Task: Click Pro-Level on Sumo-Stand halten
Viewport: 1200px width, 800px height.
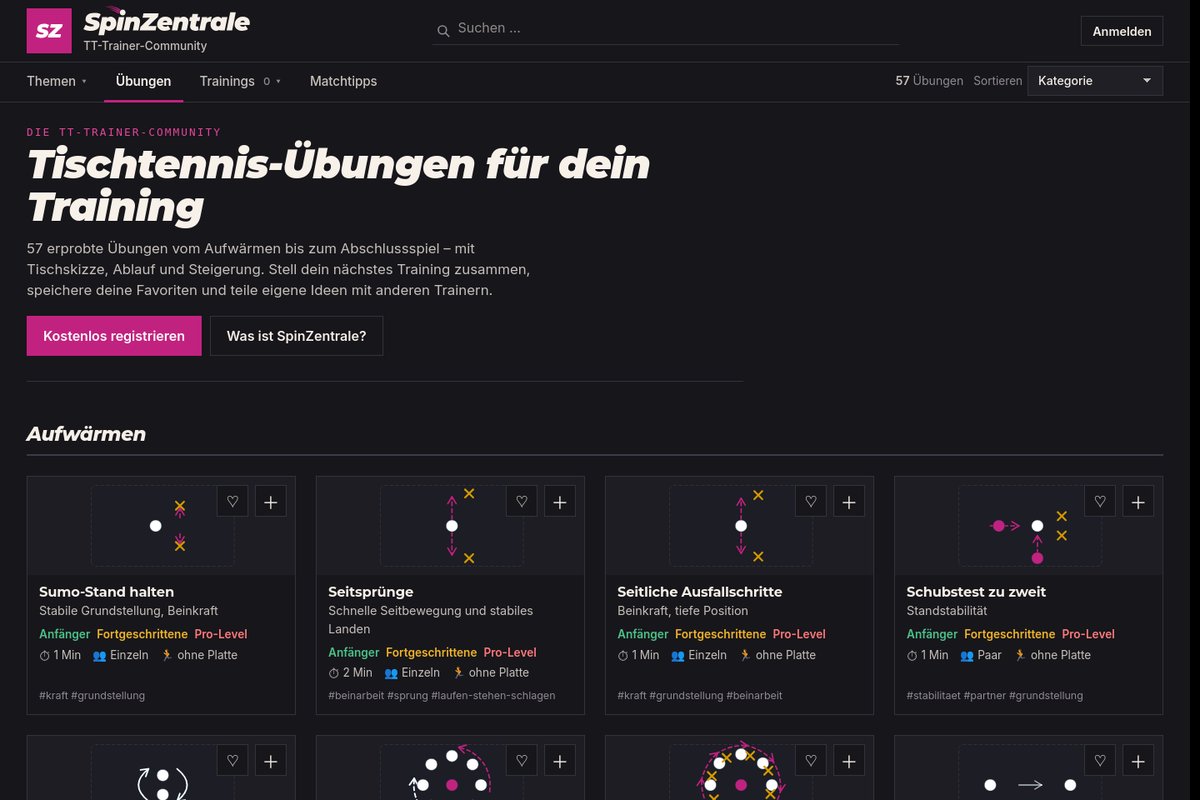Action: (221, 634)
